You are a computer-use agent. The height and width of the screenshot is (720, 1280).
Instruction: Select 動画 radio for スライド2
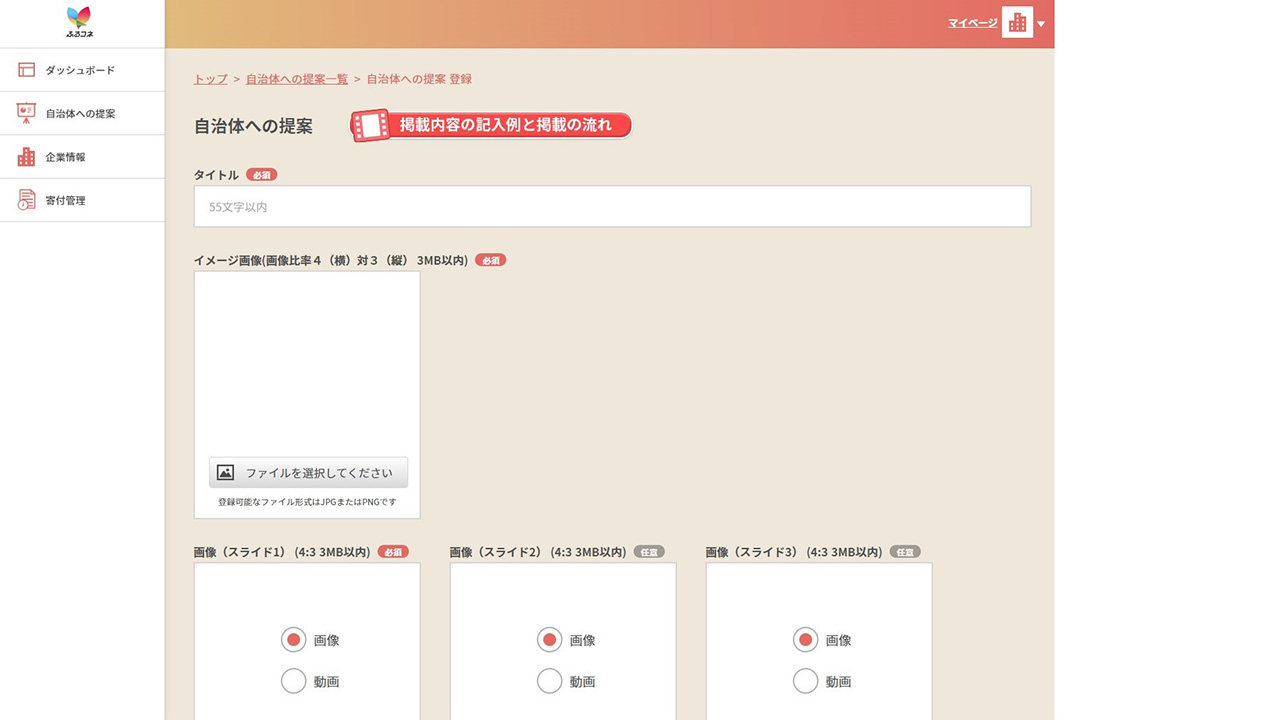tap(549, 682)
